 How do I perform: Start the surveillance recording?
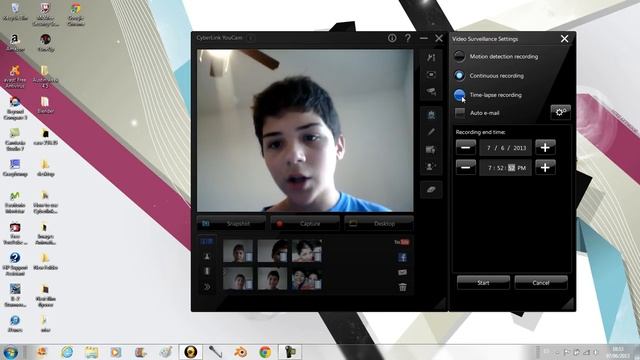tap(483, 282)
